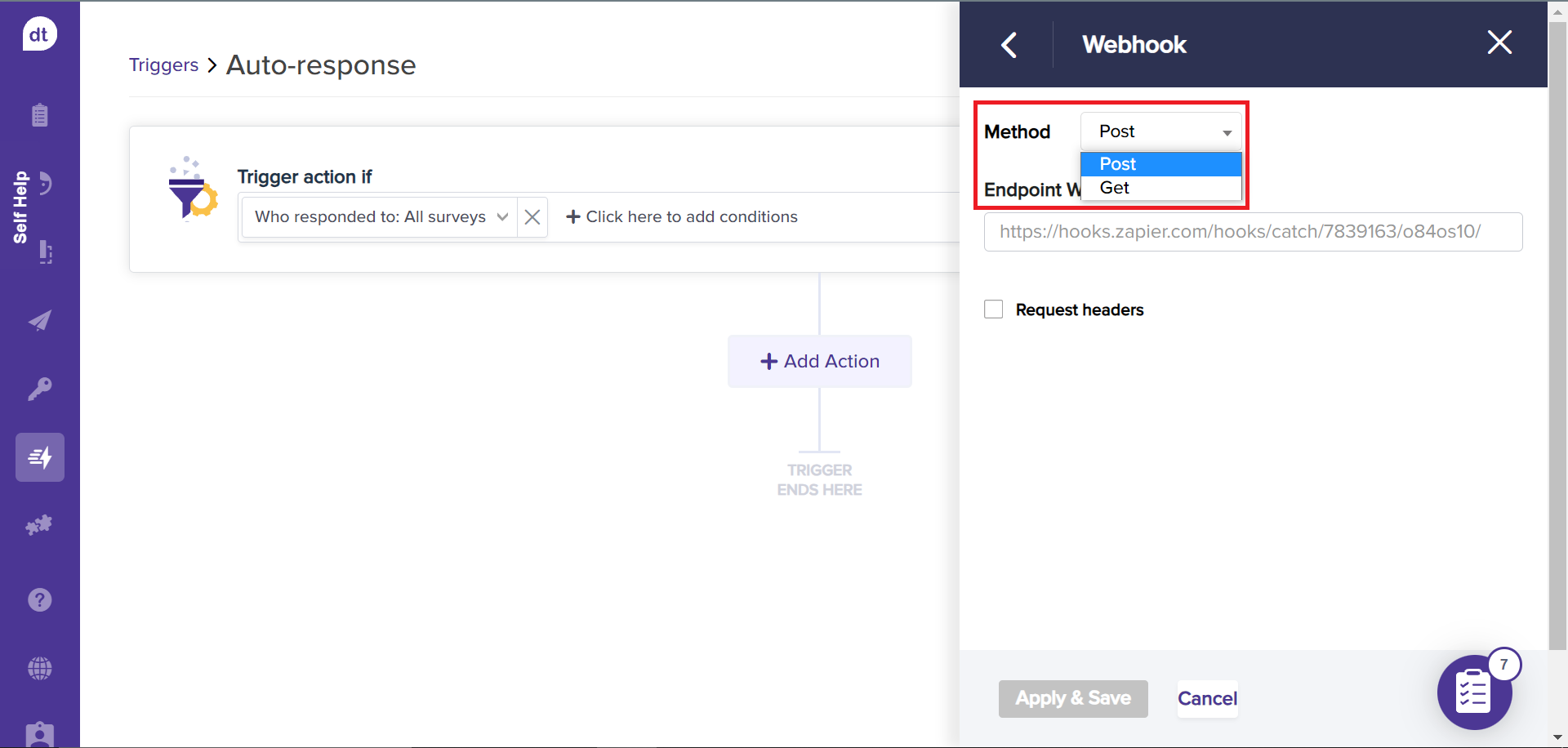1568x748 pixels.
Task: Open the help question mark icon
Action: point(39,600)
